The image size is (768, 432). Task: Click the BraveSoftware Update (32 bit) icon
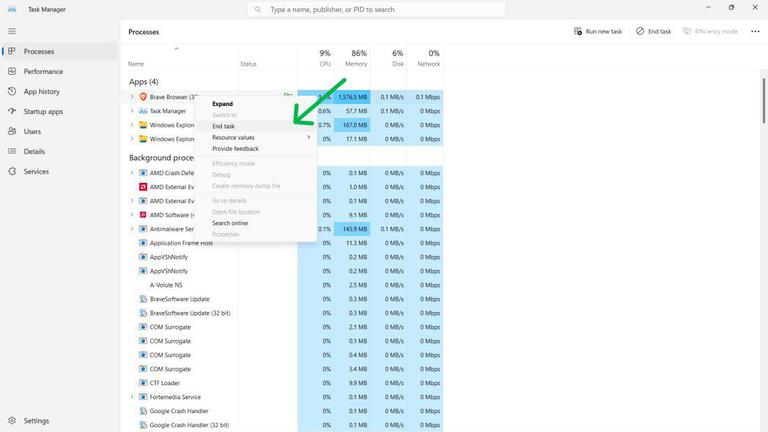click(x=143, y=313)
